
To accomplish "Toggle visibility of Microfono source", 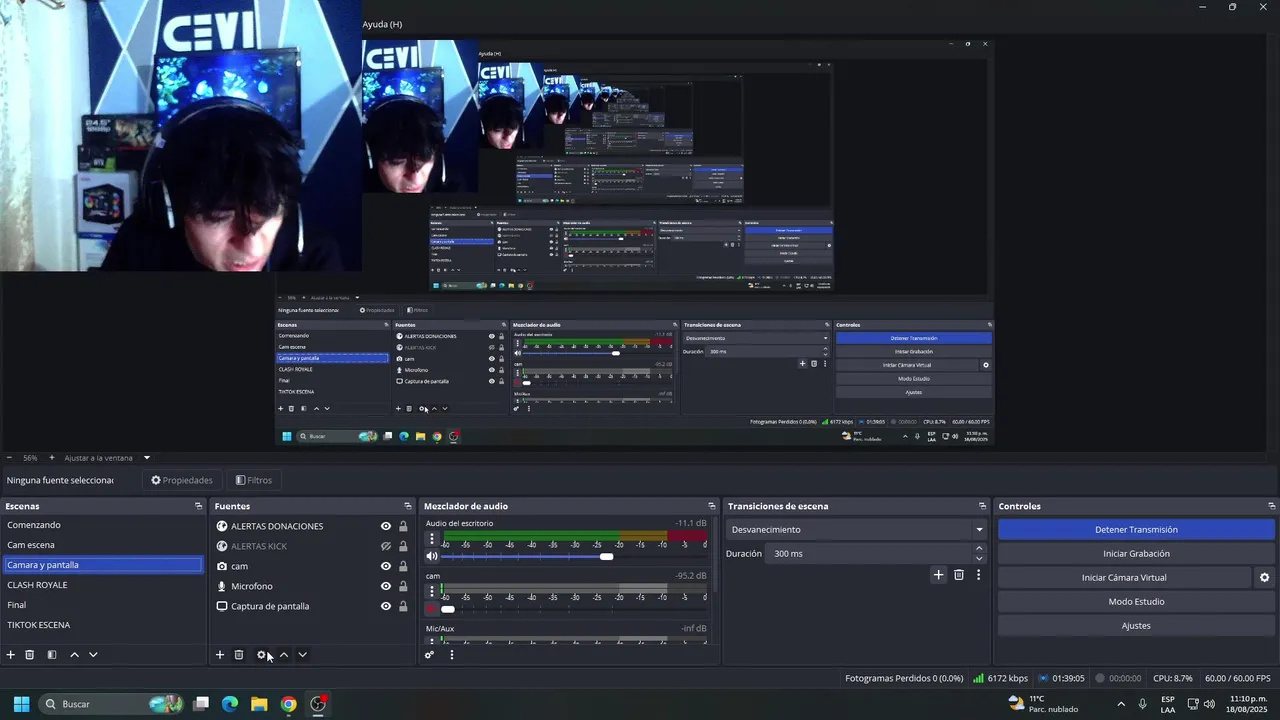I will (386, 586).
